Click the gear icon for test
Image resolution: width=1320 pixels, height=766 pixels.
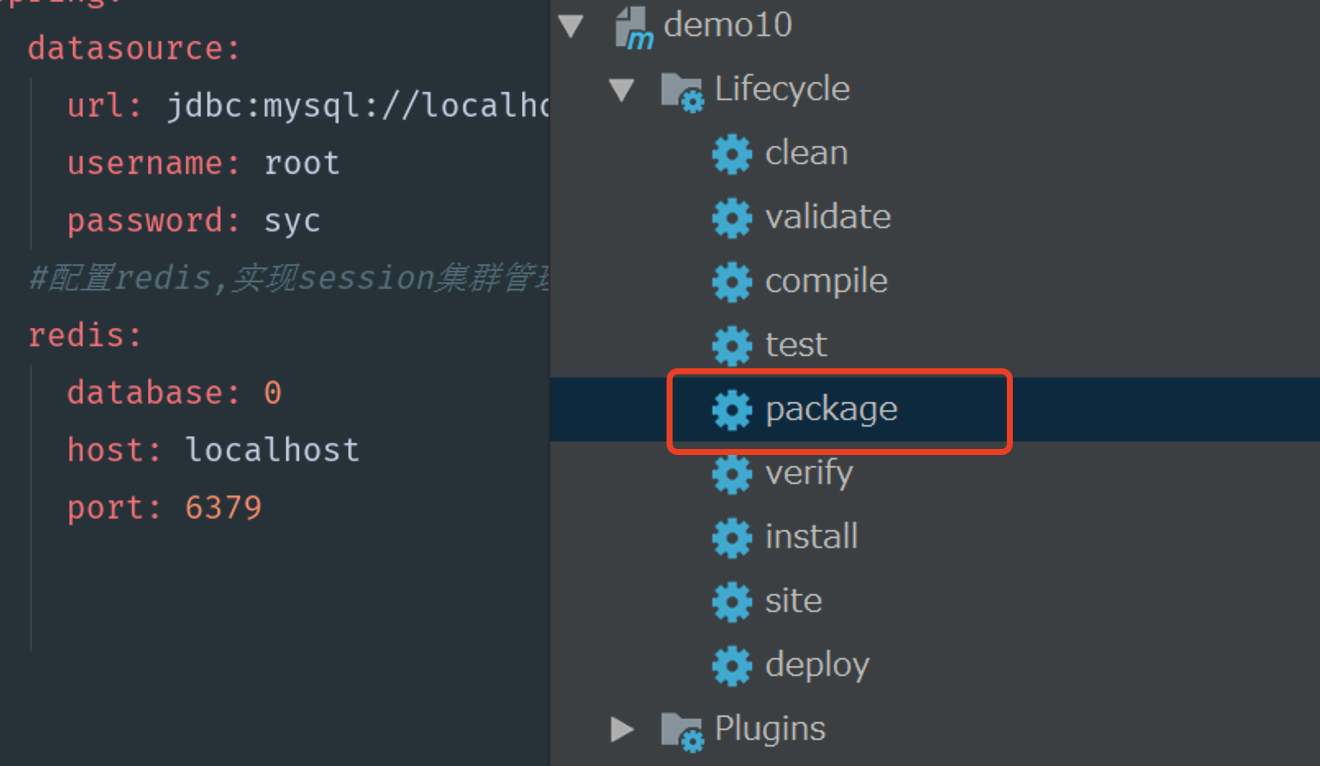coord(731,346)
